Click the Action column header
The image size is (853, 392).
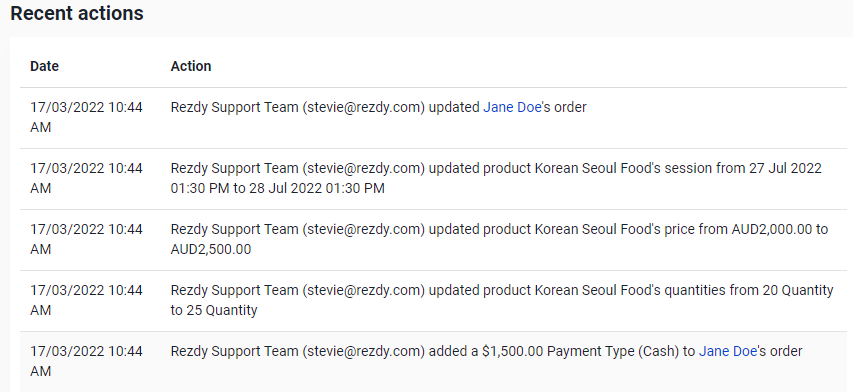(x=191, y=66)
